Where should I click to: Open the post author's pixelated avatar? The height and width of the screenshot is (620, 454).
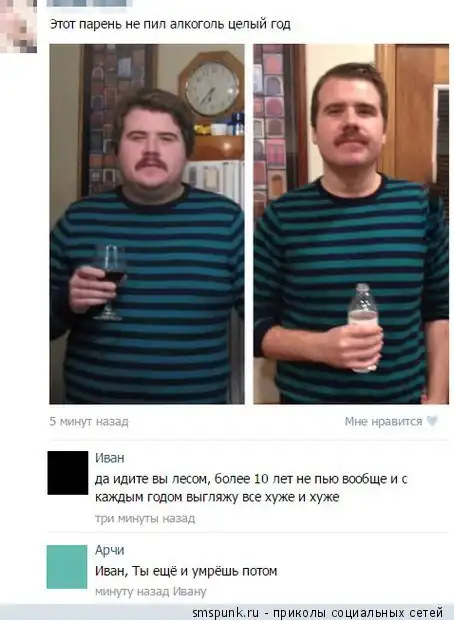point(18,26)
